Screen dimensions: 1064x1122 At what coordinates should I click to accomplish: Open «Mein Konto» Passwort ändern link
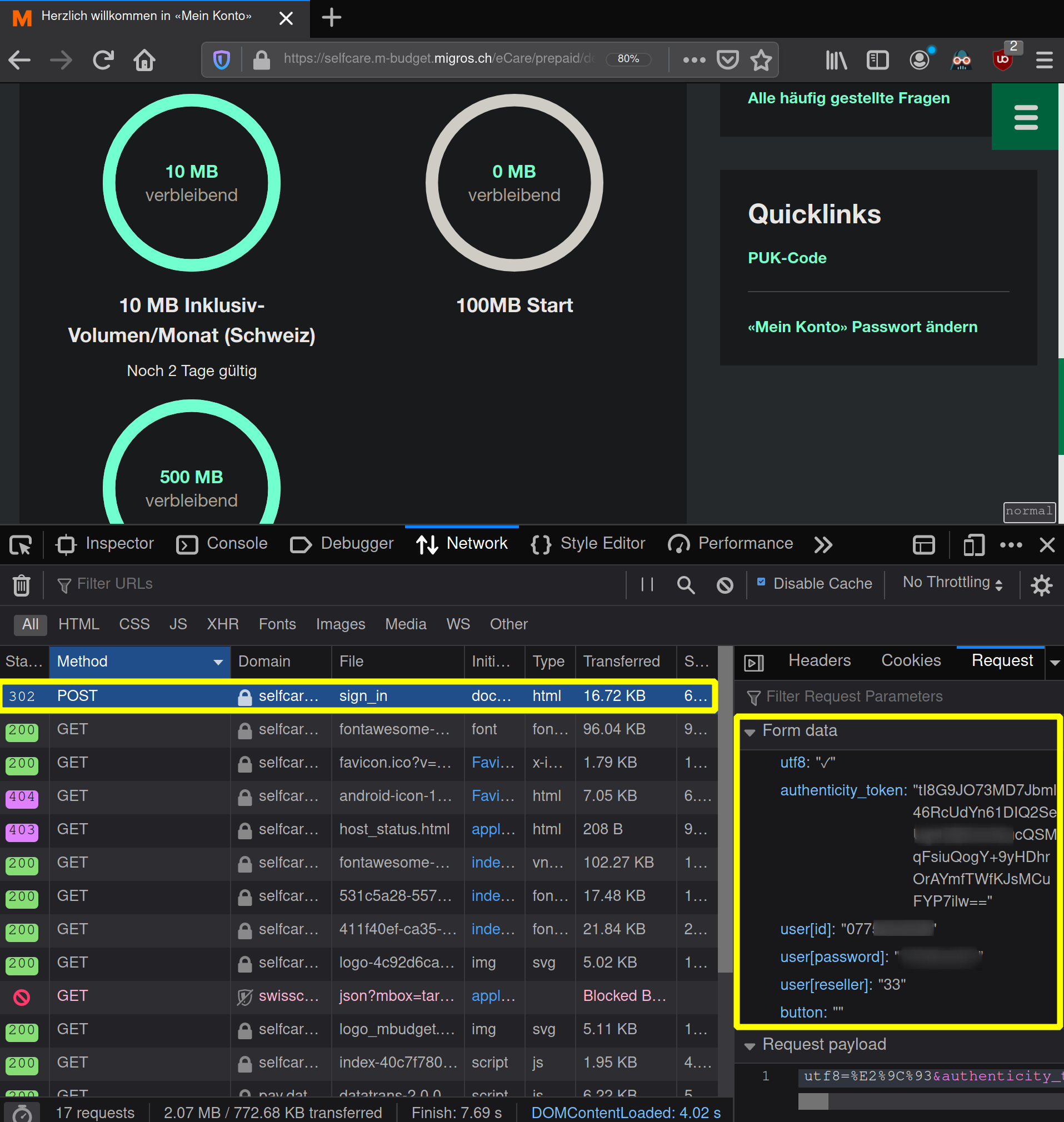coord(862,327)
